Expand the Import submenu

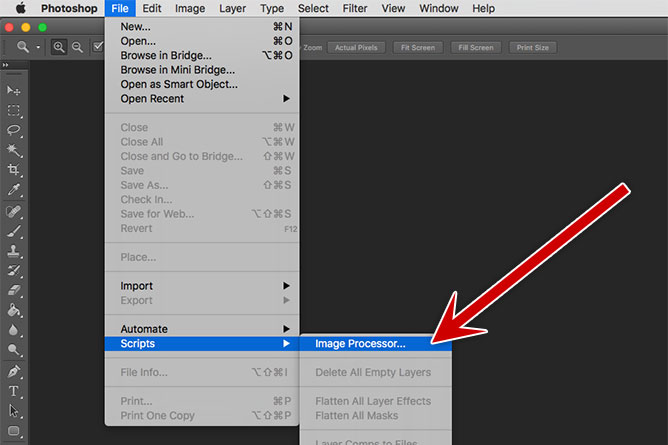202,286
